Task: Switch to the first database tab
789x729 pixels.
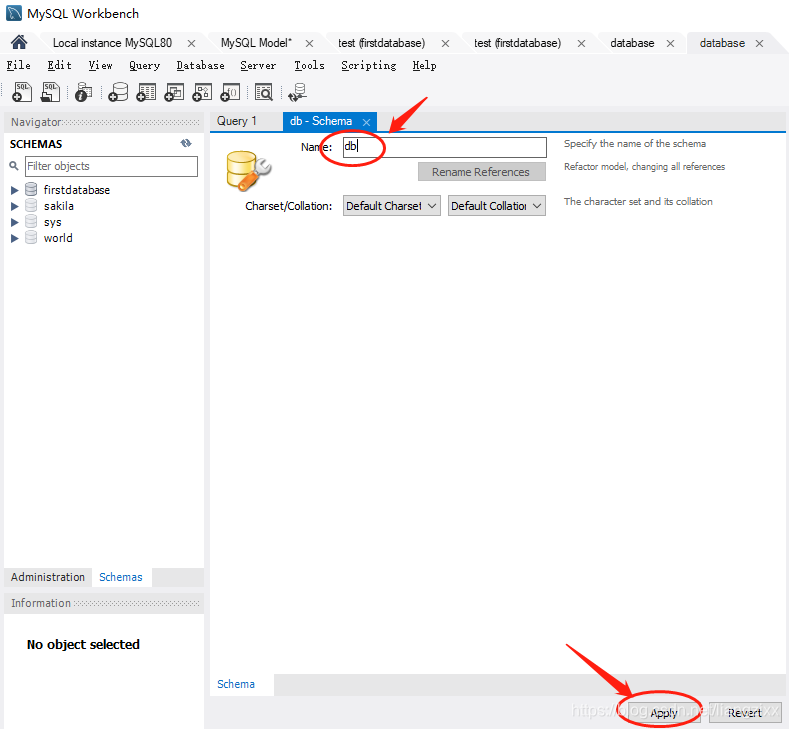Action: coord(632,43)
